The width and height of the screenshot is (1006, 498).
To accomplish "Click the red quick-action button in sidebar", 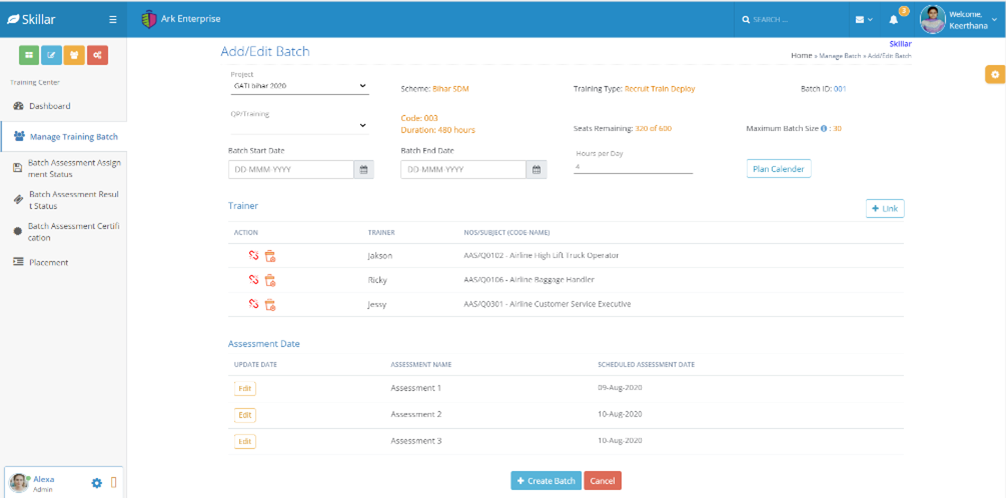I will (97, 55).
